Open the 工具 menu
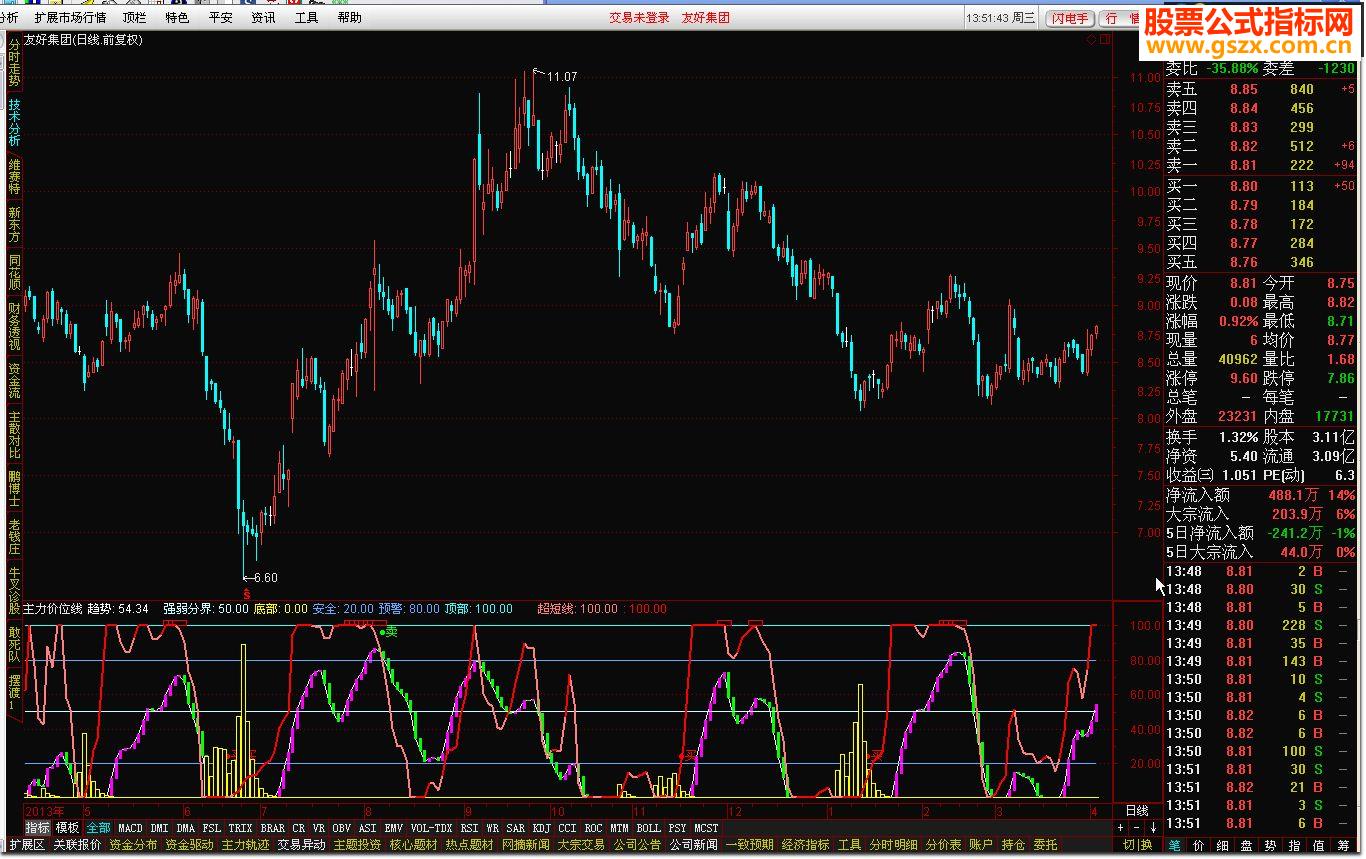 306,17
